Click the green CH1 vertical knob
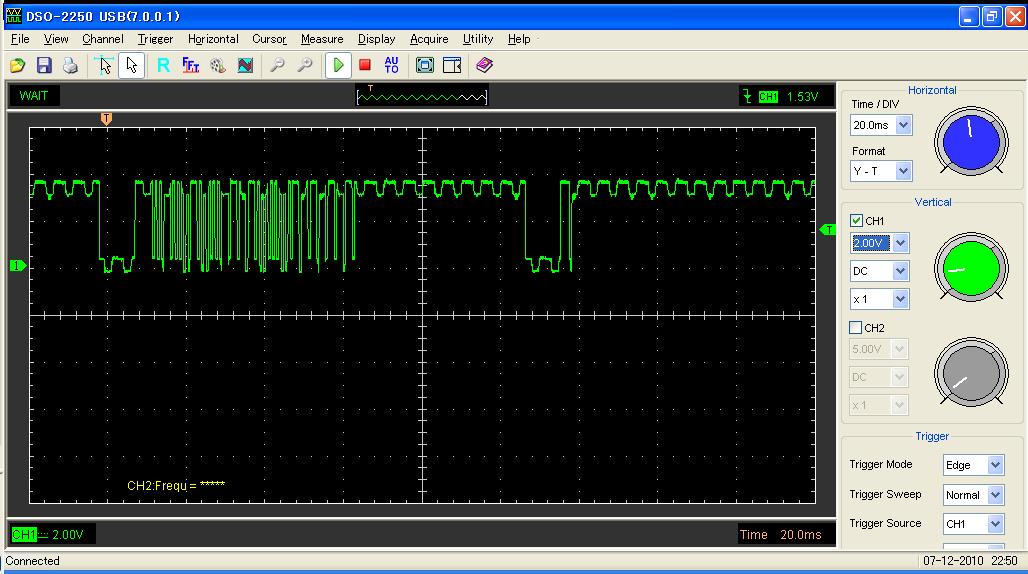The width and height of the screenshot is (1028, 574). click(969, 267)
